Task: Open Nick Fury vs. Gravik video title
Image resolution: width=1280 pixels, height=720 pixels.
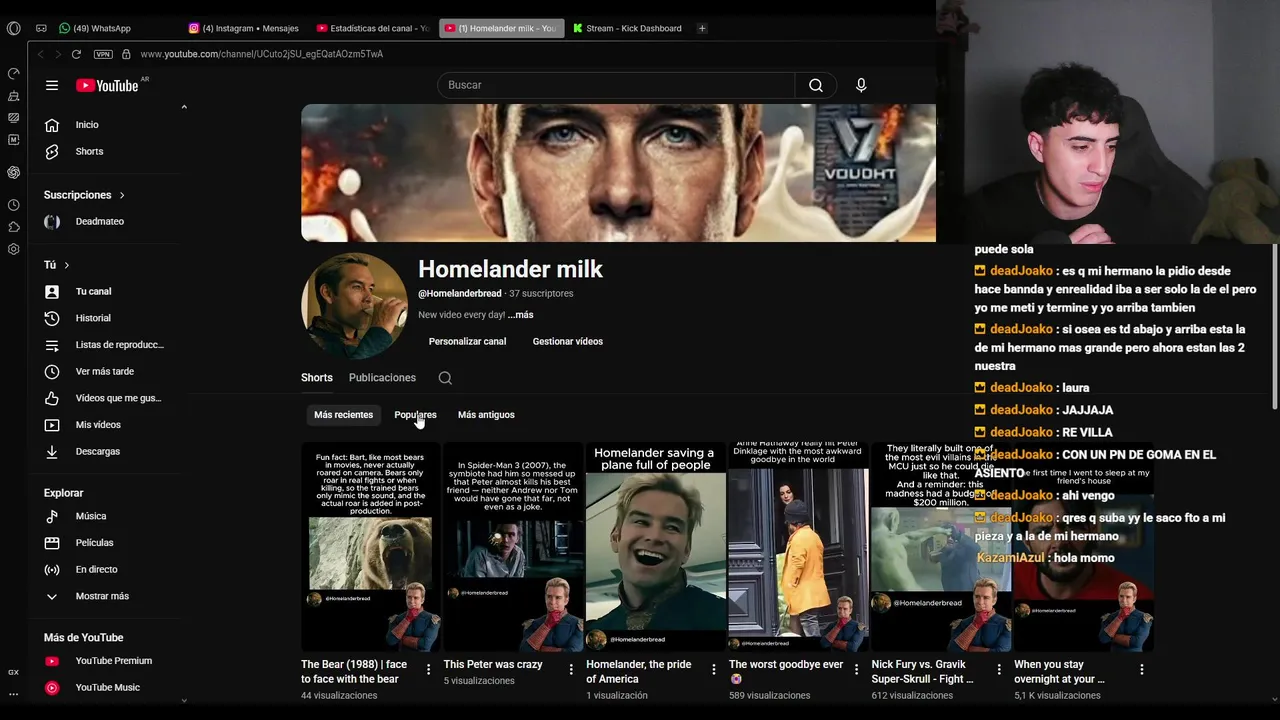Action: [922, 672]
